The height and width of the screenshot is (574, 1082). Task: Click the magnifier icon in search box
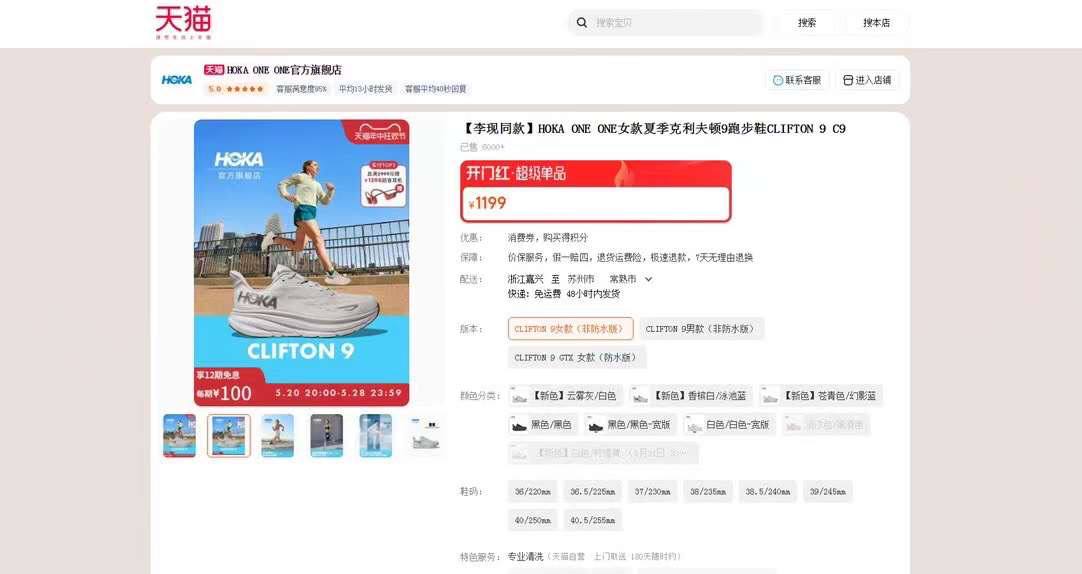582,23
